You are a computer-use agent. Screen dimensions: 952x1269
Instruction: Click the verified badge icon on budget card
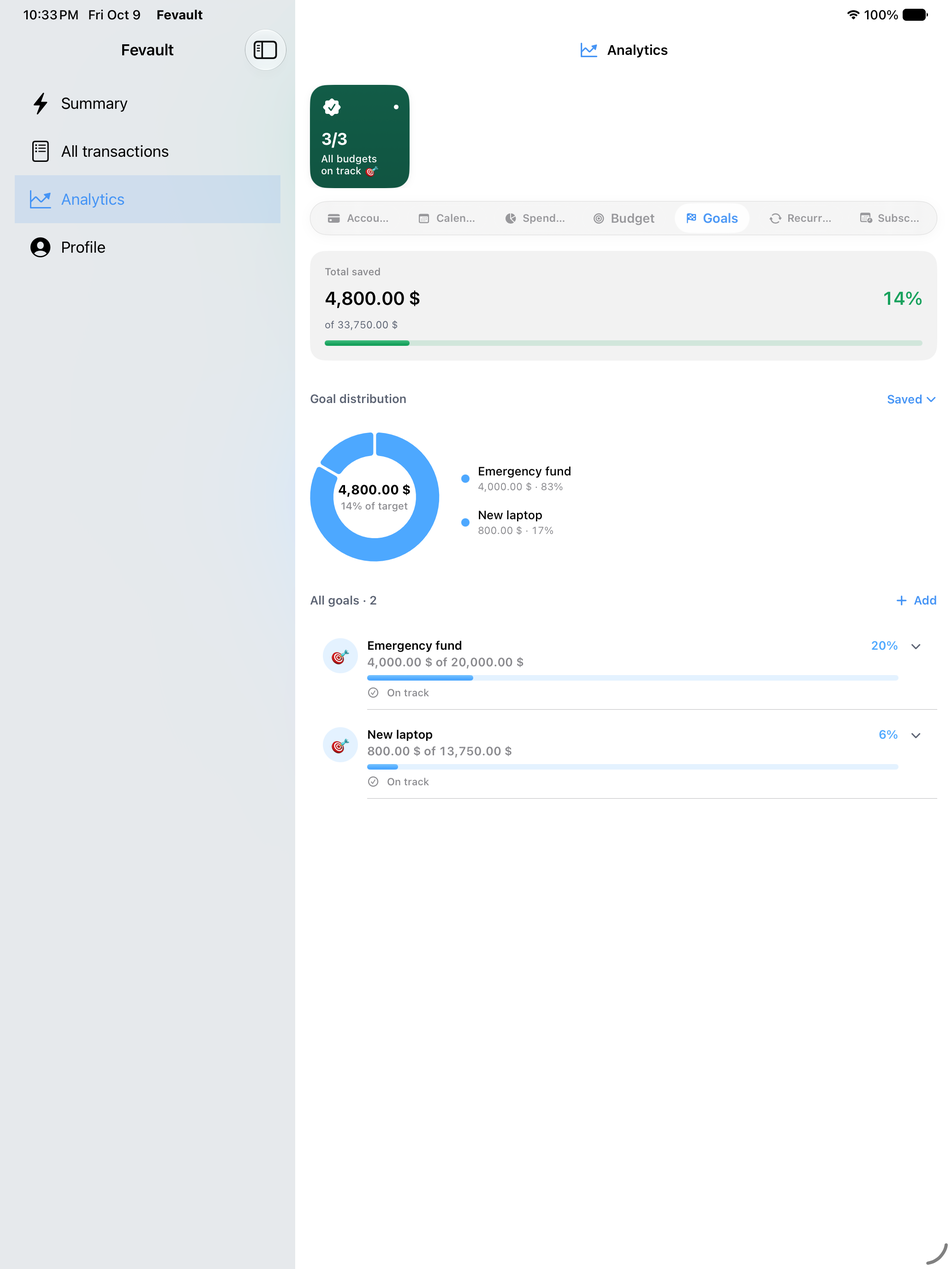332,107
